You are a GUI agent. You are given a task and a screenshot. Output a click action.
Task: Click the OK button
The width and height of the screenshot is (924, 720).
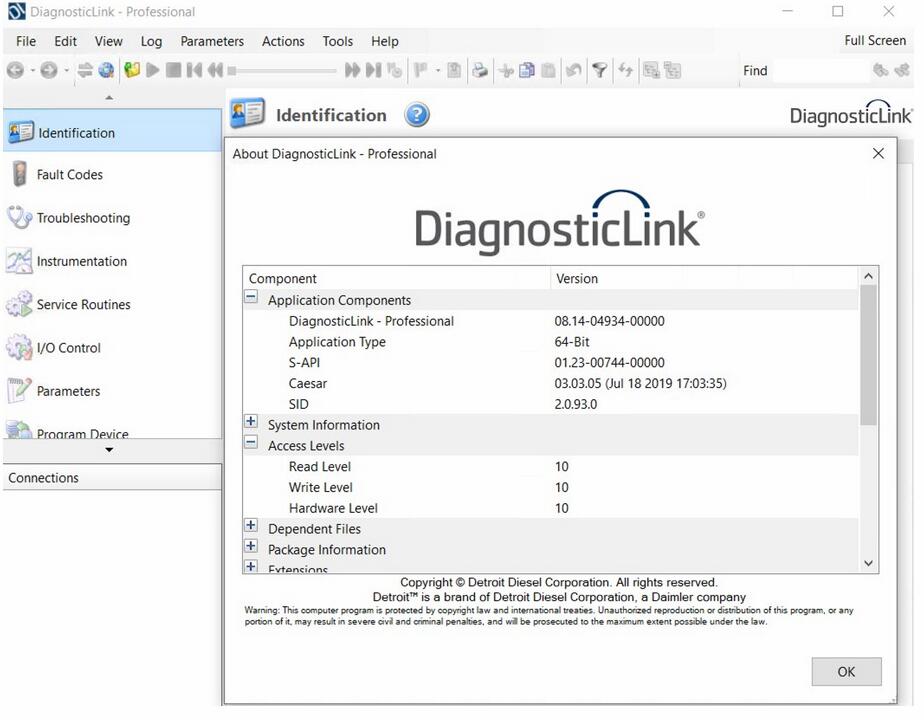point(846,671)
